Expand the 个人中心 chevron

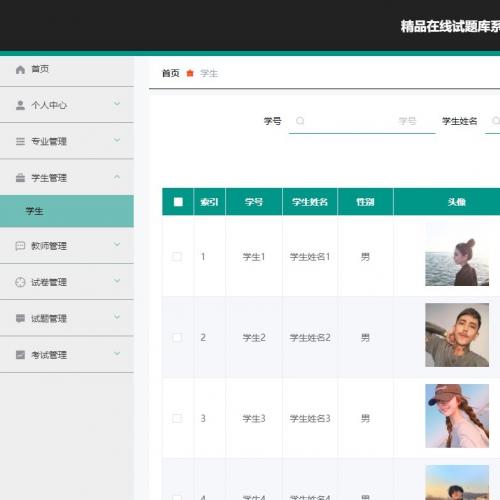pos(117,104)
